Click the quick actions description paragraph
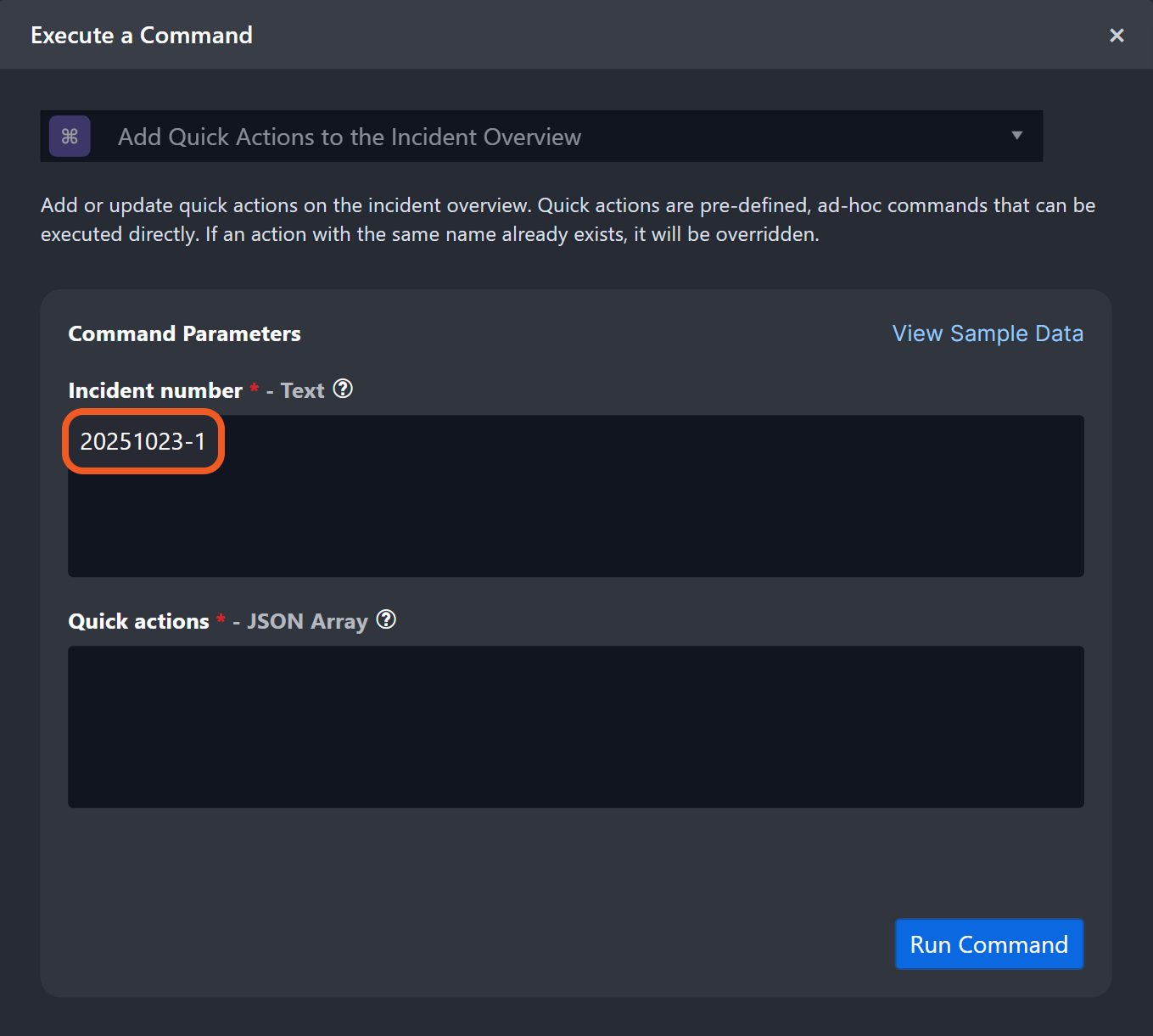Screen dimensions: 1153x1036 (568, 220)
